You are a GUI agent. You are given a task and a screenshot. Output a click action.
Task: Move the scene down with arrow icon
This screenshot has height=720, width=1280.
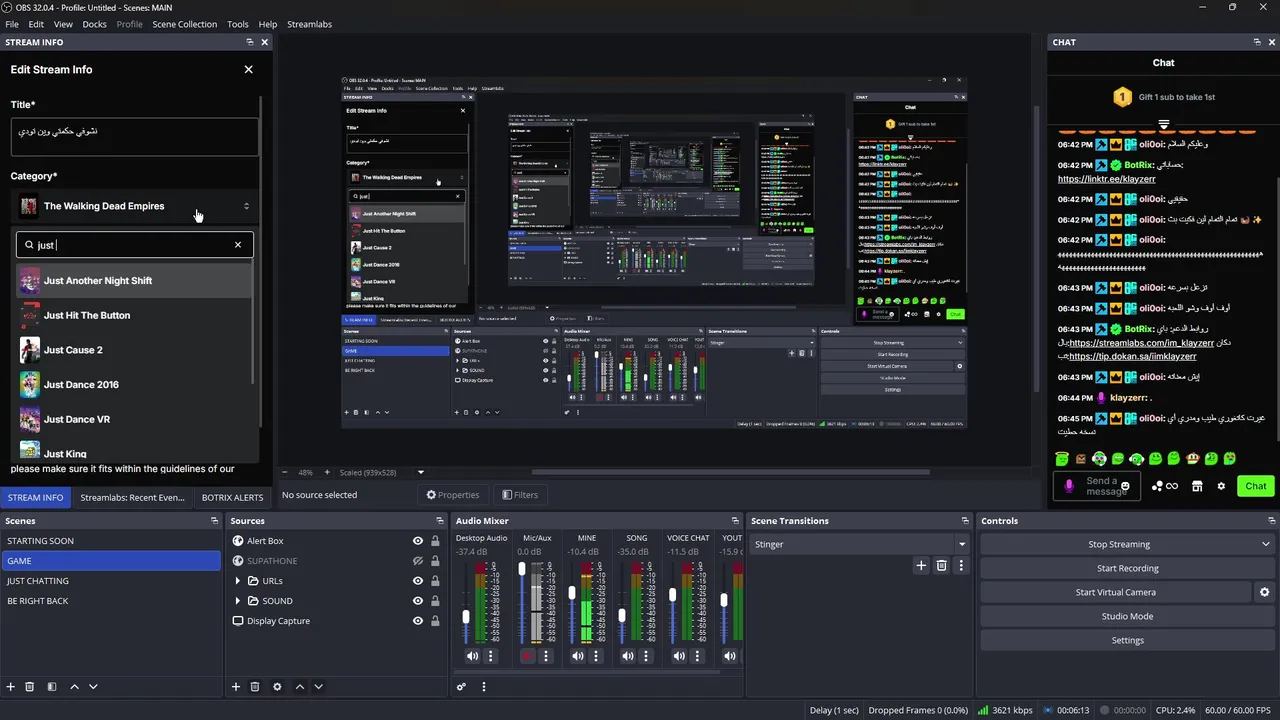pos(93,687)
